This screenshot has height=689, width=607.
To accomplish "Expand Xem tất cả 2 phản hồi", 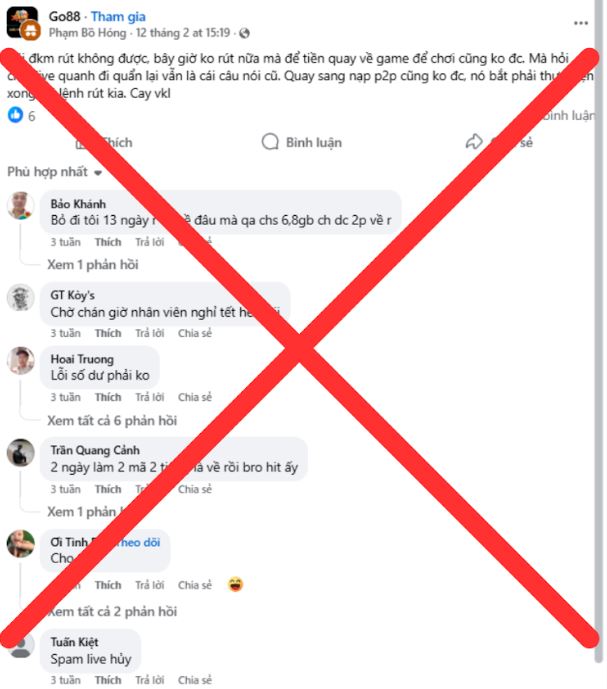I will point(112,612).
